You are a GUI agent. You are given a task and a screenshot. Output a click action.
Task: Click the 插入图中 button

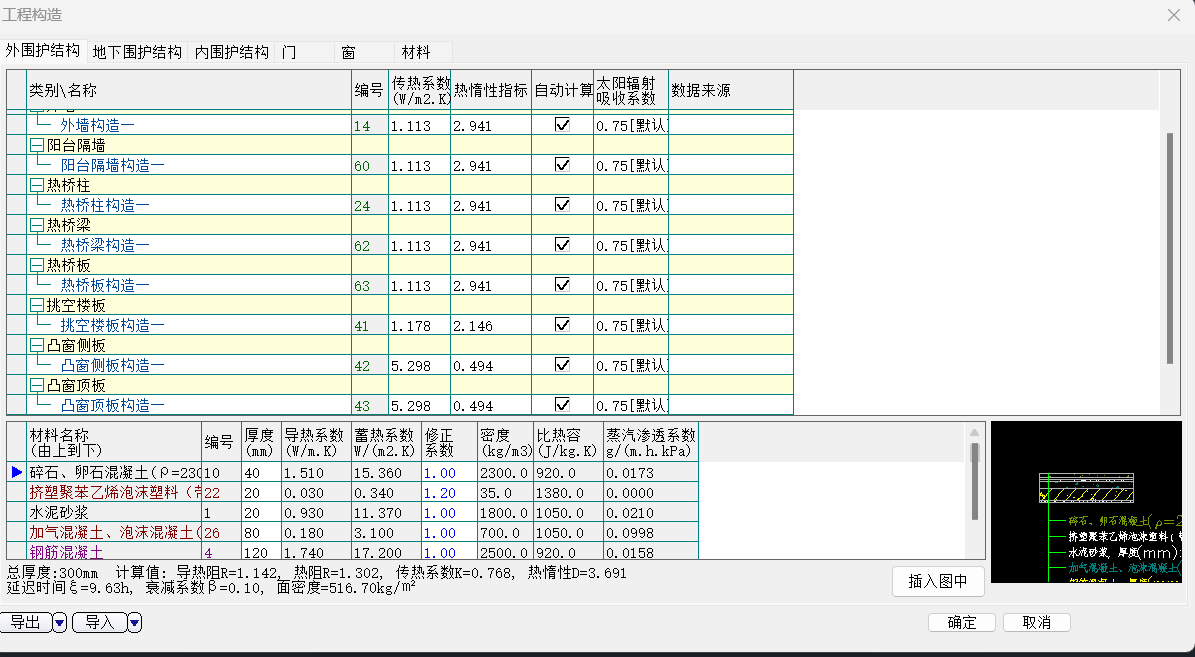(937, 581)
